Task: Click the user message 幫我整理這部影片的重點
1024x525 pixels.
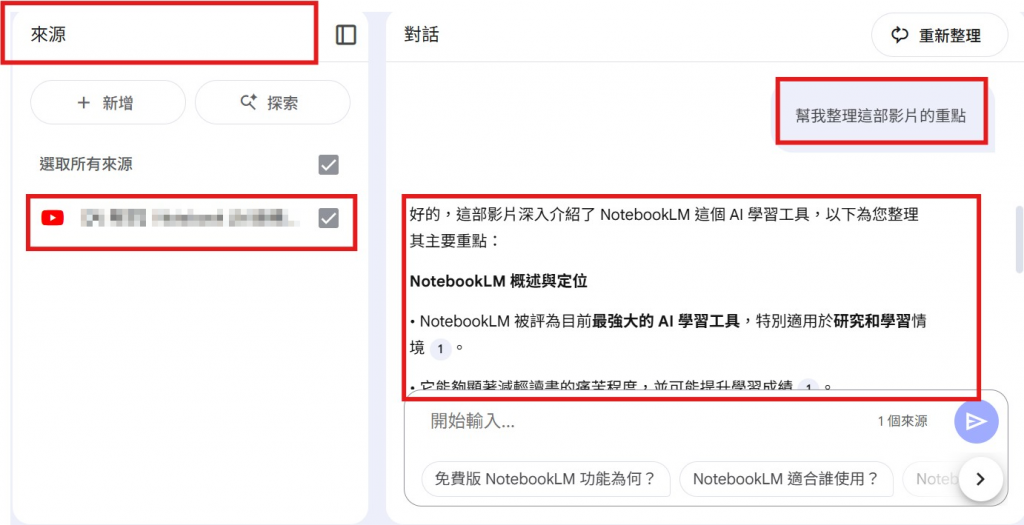Action: [880, 116]
